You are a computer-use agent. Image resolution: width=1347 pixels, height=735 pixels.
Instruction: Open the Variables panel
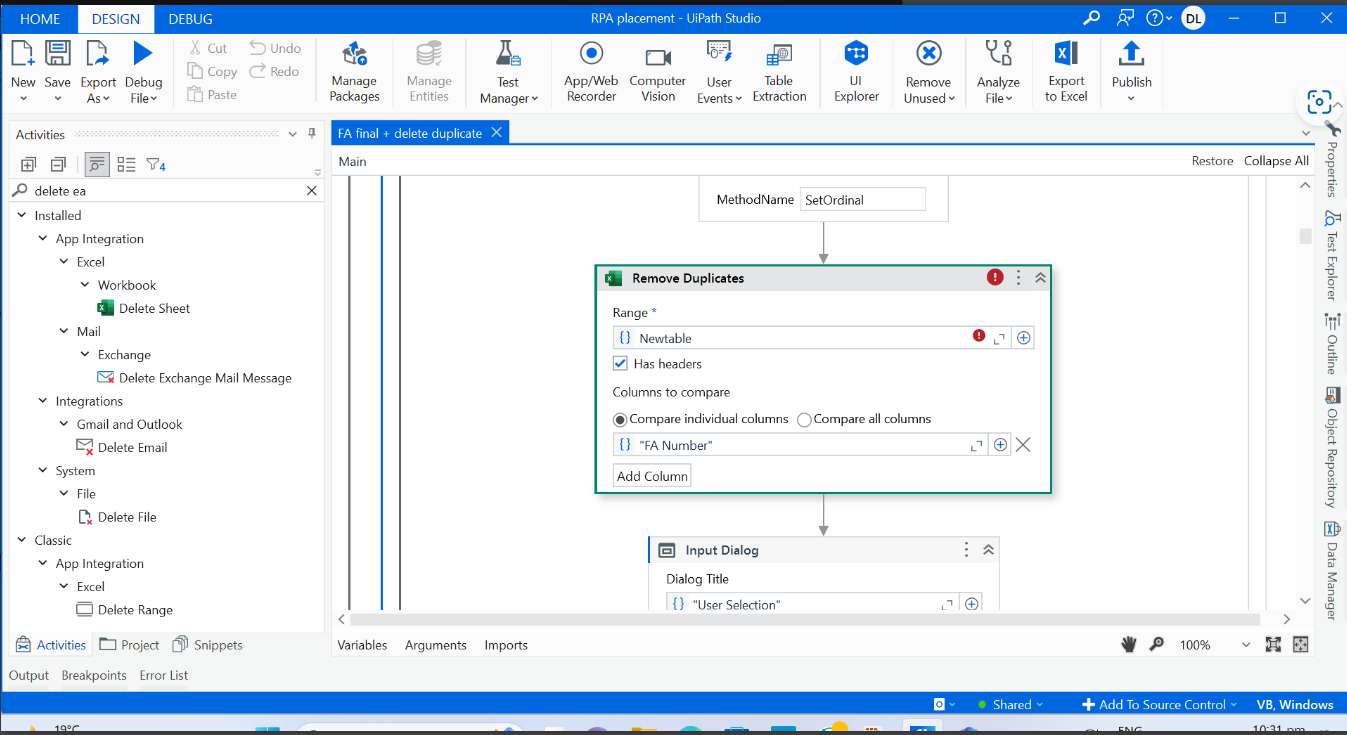click(362, 645)
